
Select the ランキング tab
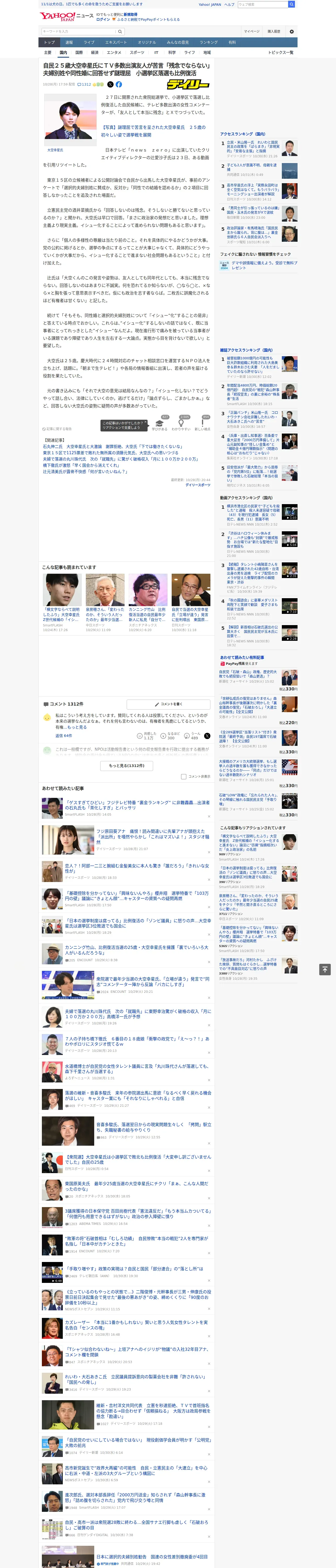209,43
